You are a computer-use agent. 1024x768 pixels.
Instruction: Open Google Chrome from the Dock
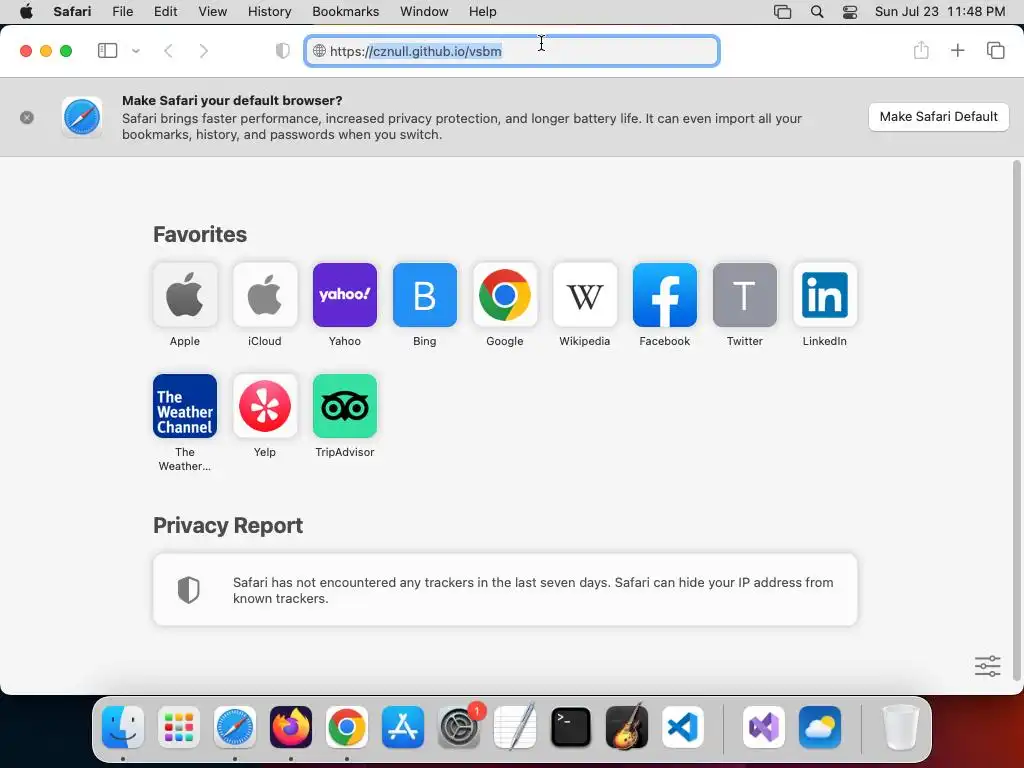point(347,727)
